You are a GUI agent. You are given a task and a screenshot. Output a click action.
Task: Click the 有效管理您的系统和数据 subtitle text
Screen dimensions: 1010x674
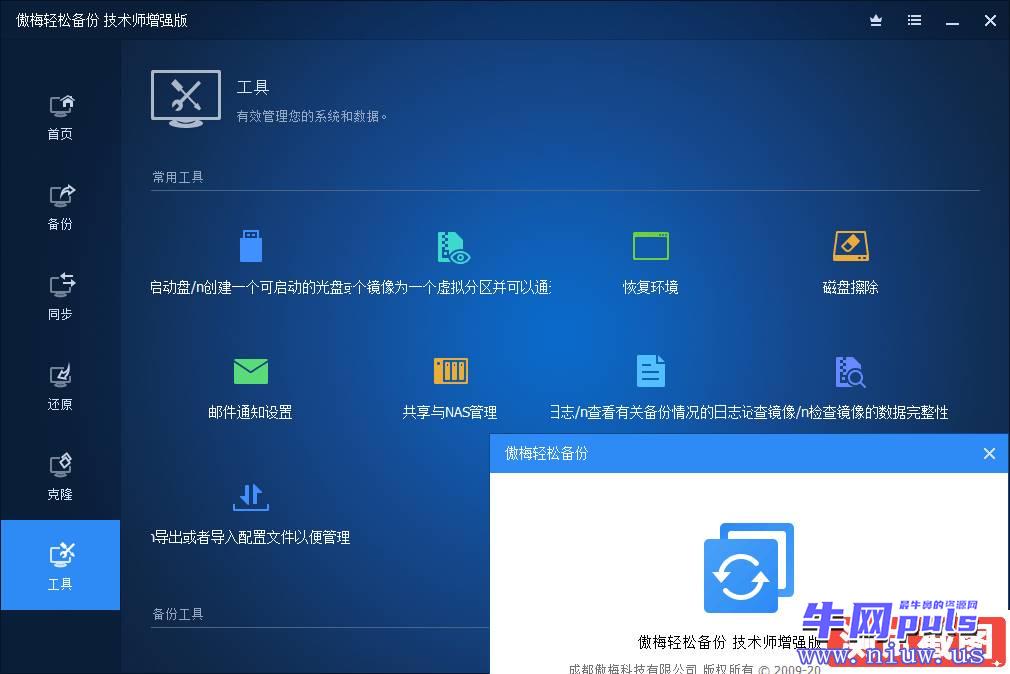coord(311,116)
